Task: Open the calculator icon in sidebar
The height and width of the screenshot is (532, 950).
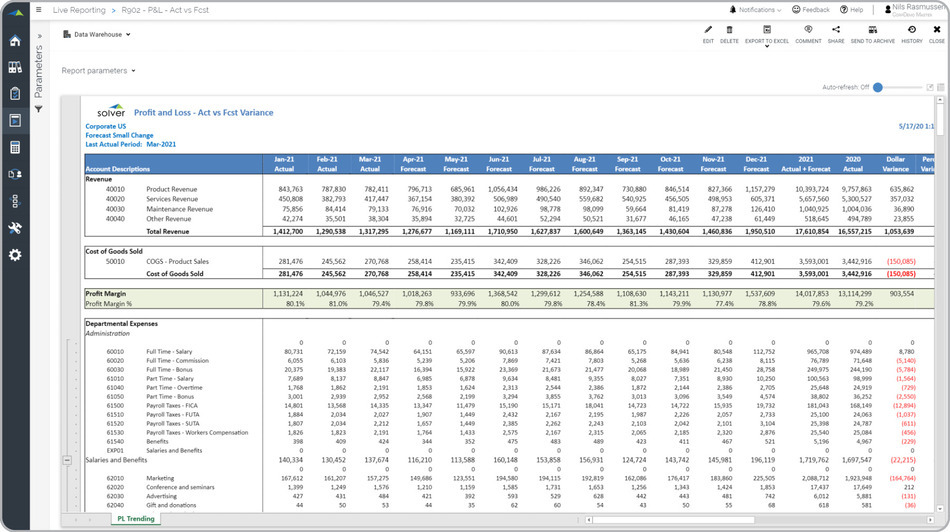Action: point(15,147)
